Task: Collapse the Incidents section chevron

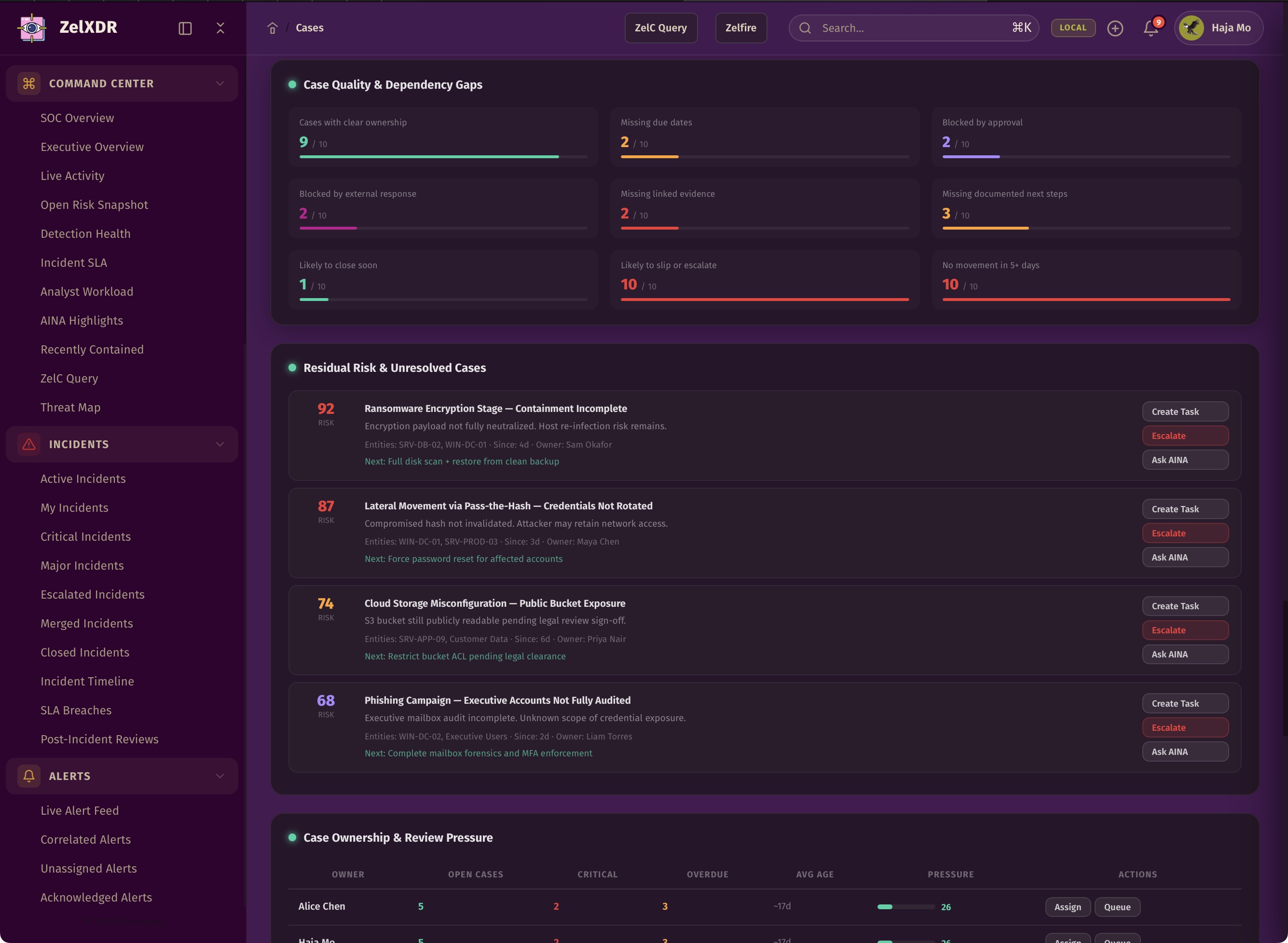Action: pyautogui.click(x=220, y=444)
